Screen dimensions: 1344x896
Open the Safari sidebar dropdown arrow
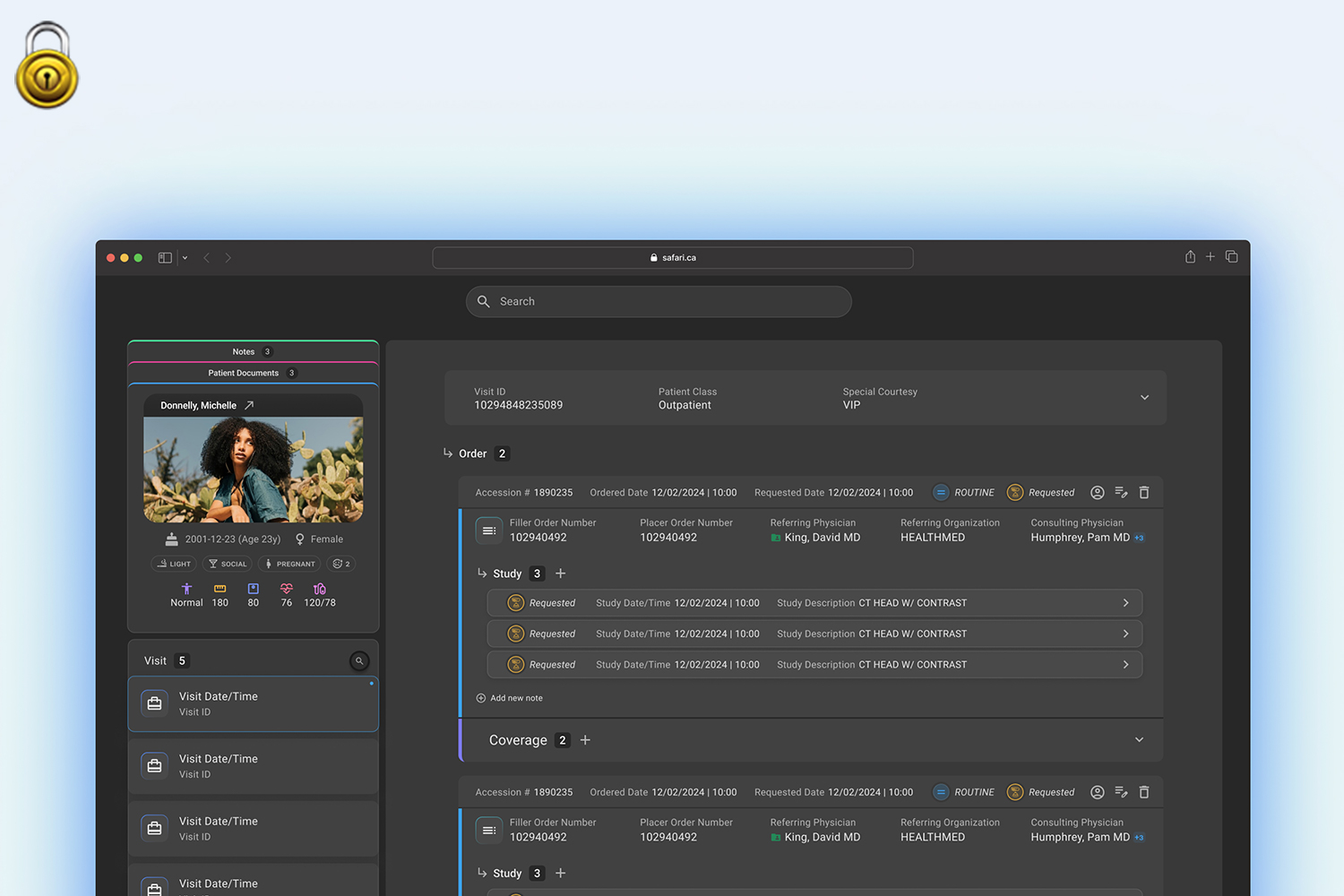[x=185, y=258]
